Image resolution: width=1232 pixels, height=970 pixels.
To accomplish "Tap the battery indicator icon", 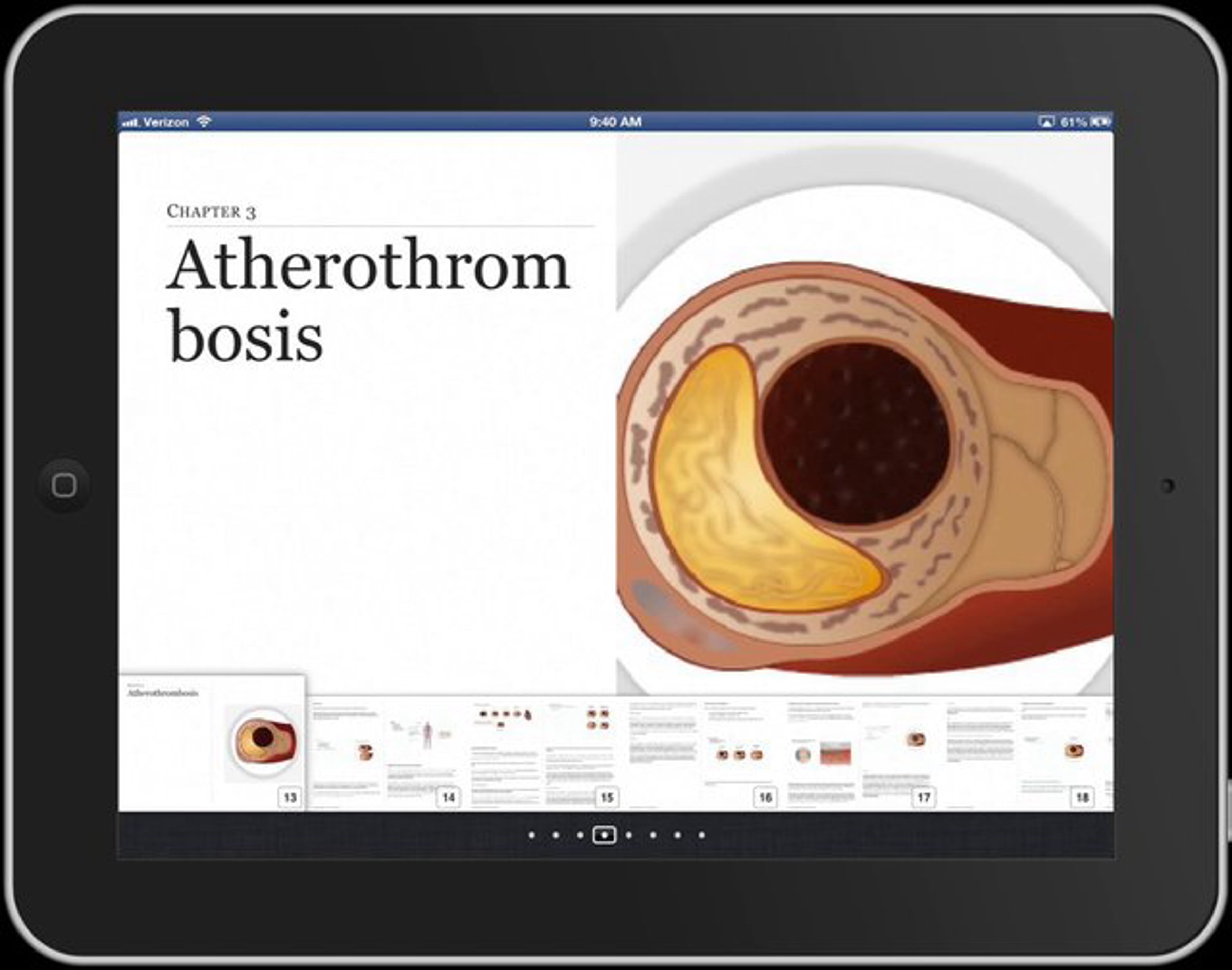I will (x=1101, y=122).
